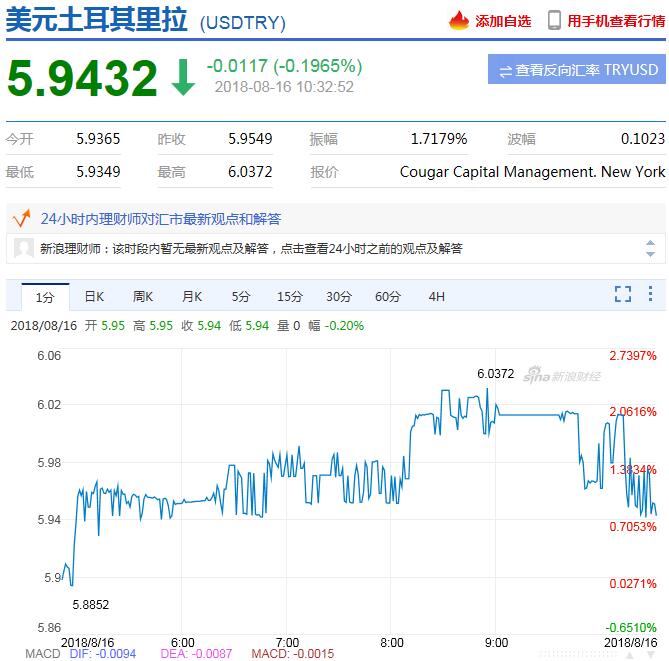The height and width of the screenshot is (661, 669).
Task: Click 查看反向汇率 TRYUSD button
Action: tap(577, 70)
